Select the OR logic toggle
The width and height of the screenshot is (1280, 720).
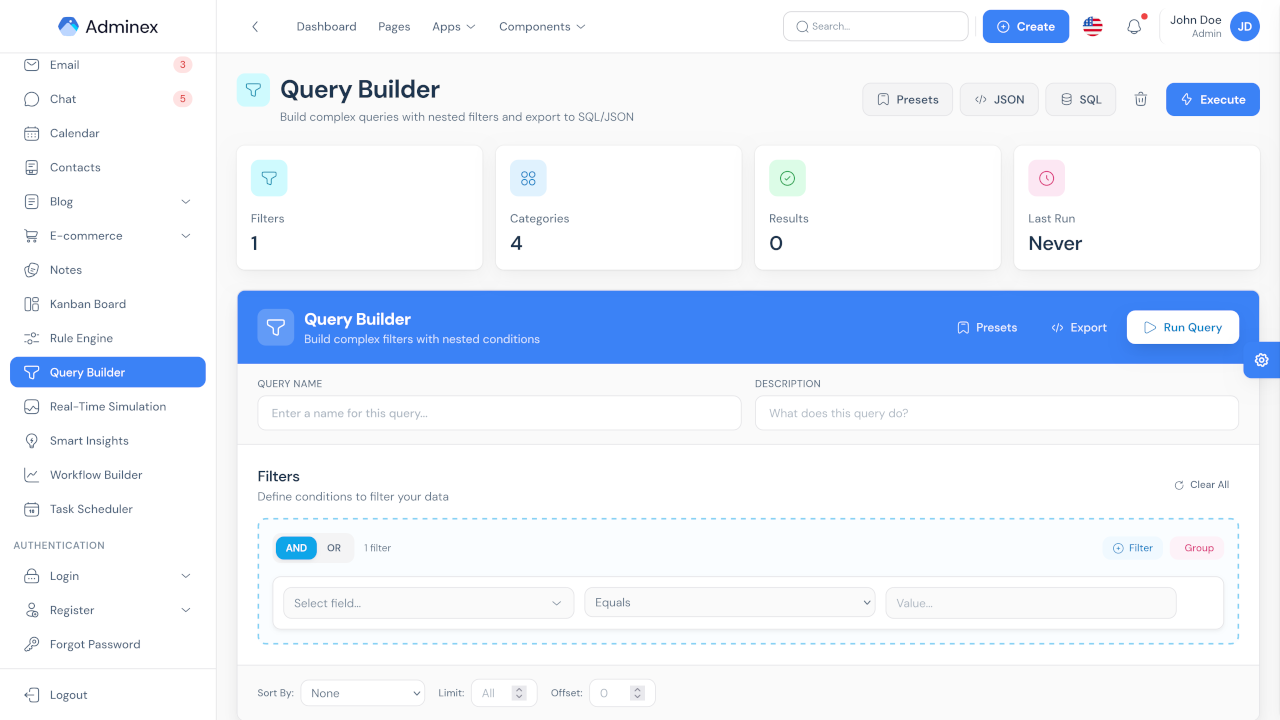pos(334,548)
